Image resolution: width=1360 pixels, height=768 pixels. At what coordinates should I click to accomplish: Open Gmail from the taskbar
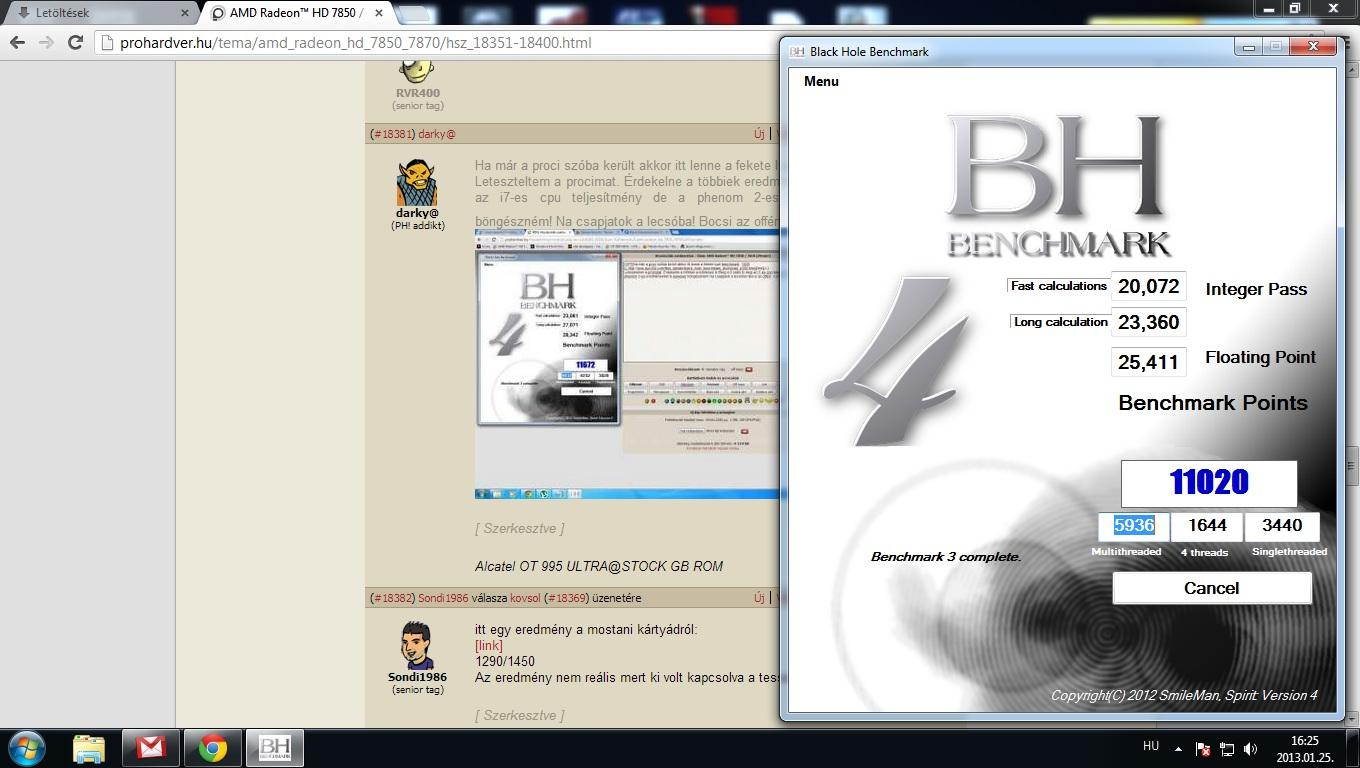[x=151, y=748]
